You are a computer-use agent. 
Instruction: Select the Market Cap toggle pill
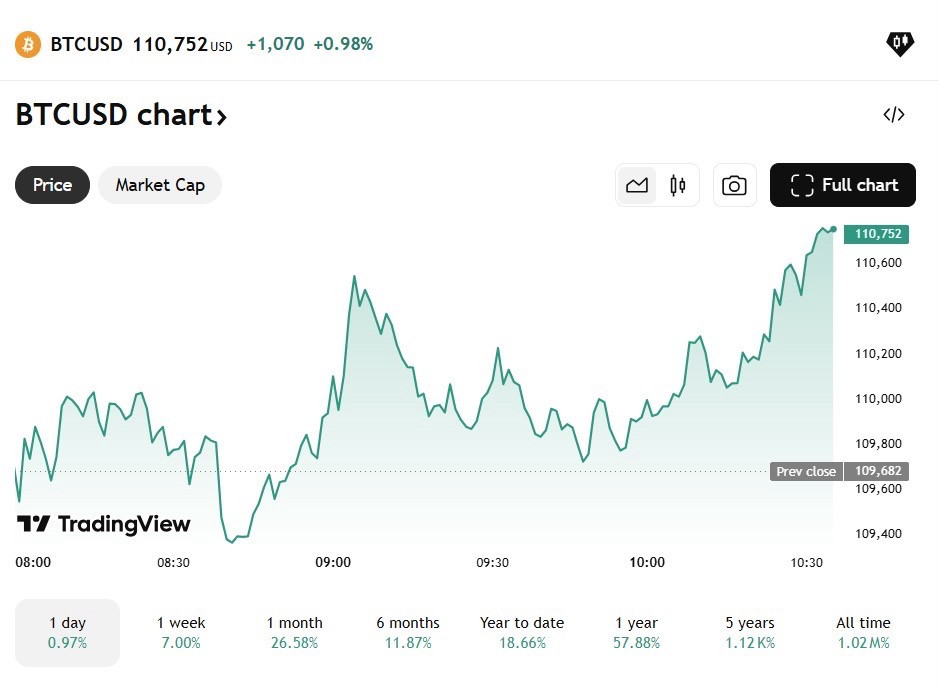click(x=160, y=185)
